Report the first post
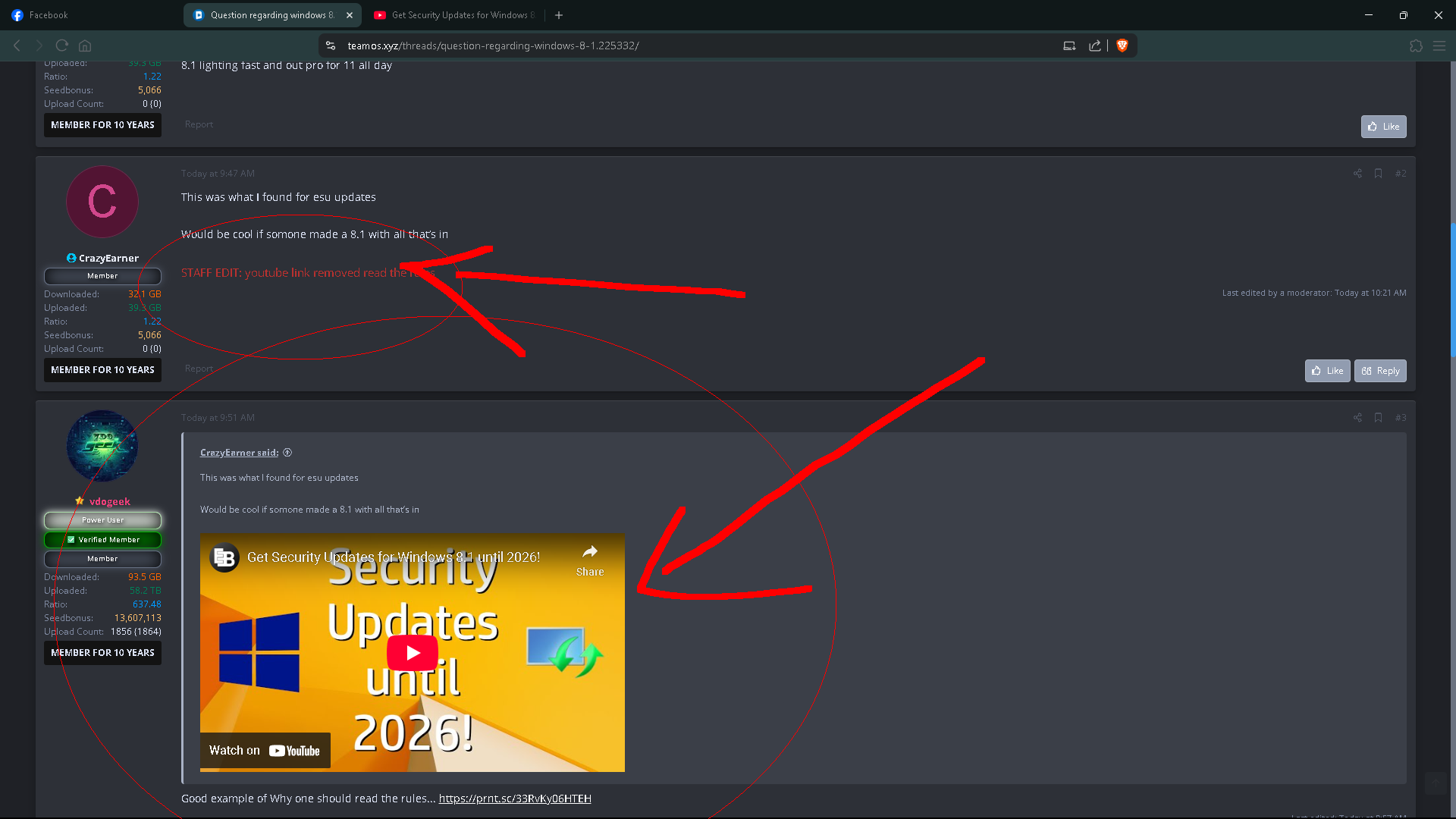The image size is (1456, 819). click(x=199, y=124)
